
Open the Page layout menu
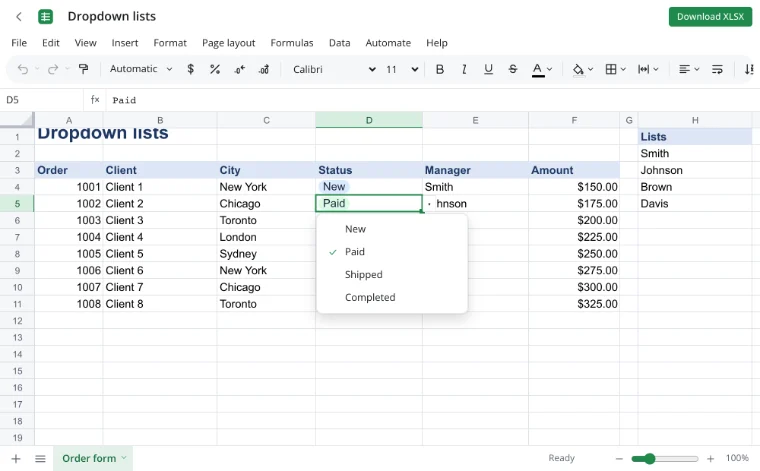tap(228, 43)
